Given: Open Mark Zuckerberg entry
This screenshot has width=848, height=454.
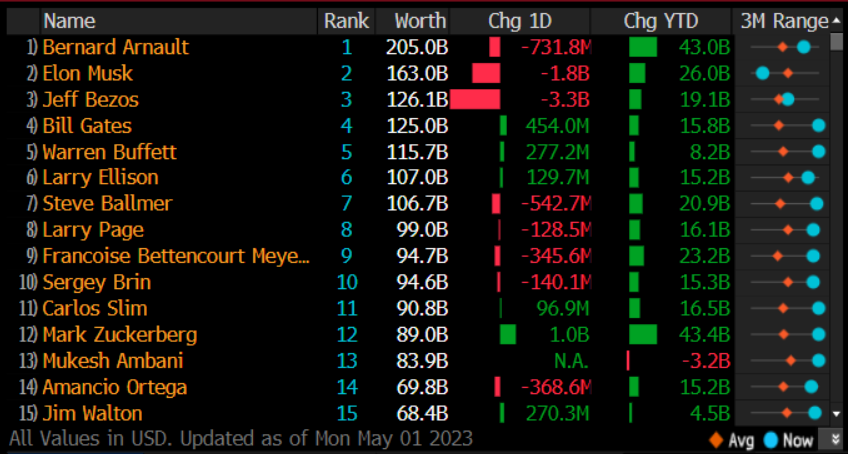Looking at the screenshot, I should click(120, 334).
